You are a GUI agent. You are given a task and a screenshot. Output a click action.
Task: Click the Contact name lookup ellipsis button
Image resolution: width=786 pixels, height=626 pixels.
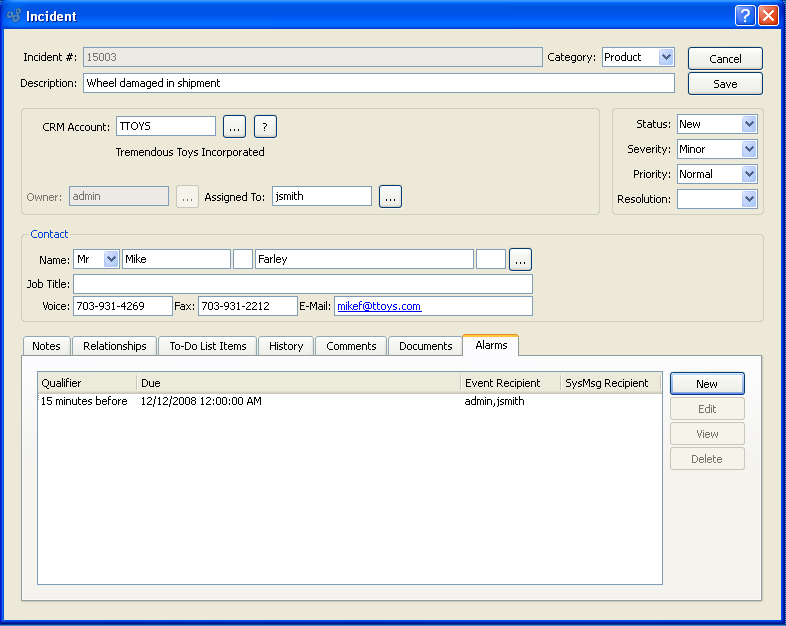tap(520, 260)
